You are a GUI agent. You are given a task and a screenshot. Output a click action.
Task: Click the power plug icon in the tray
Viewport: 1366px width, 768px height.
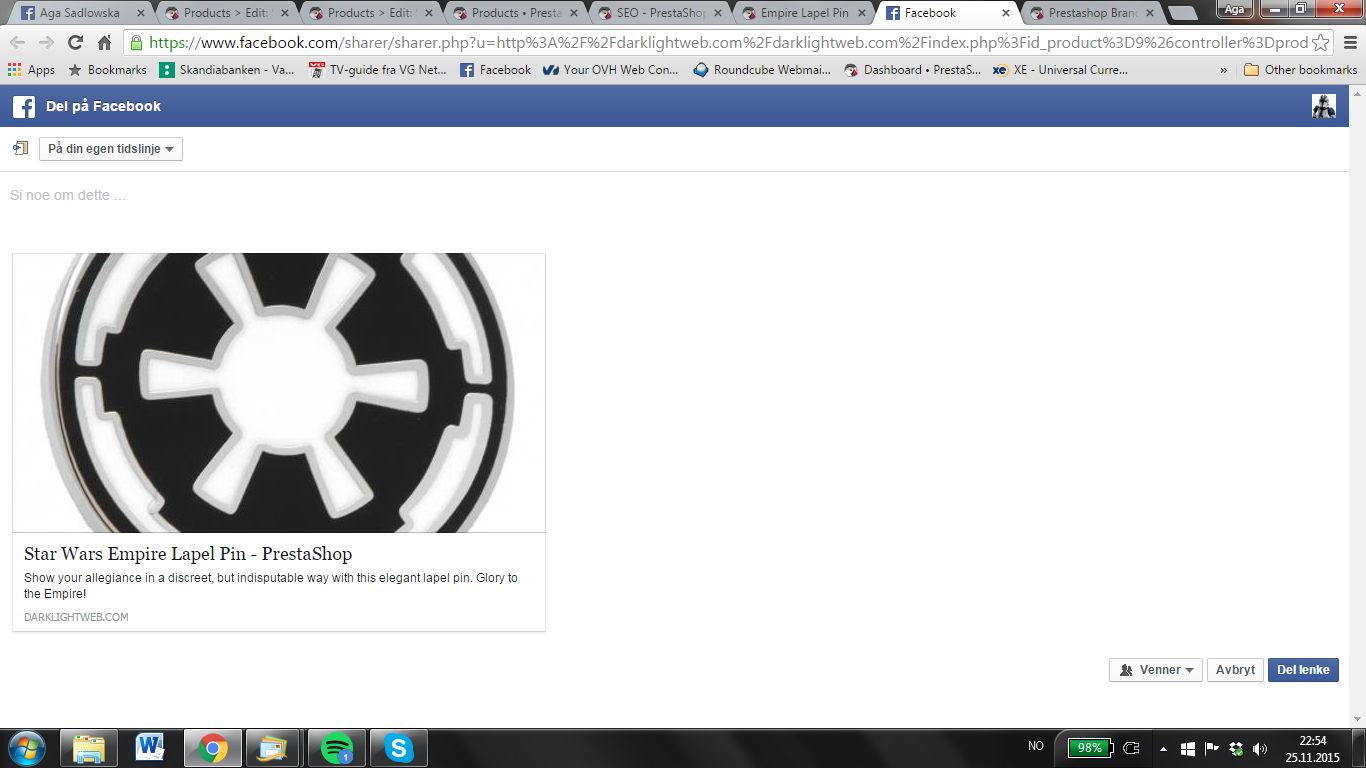[1132, 748]
